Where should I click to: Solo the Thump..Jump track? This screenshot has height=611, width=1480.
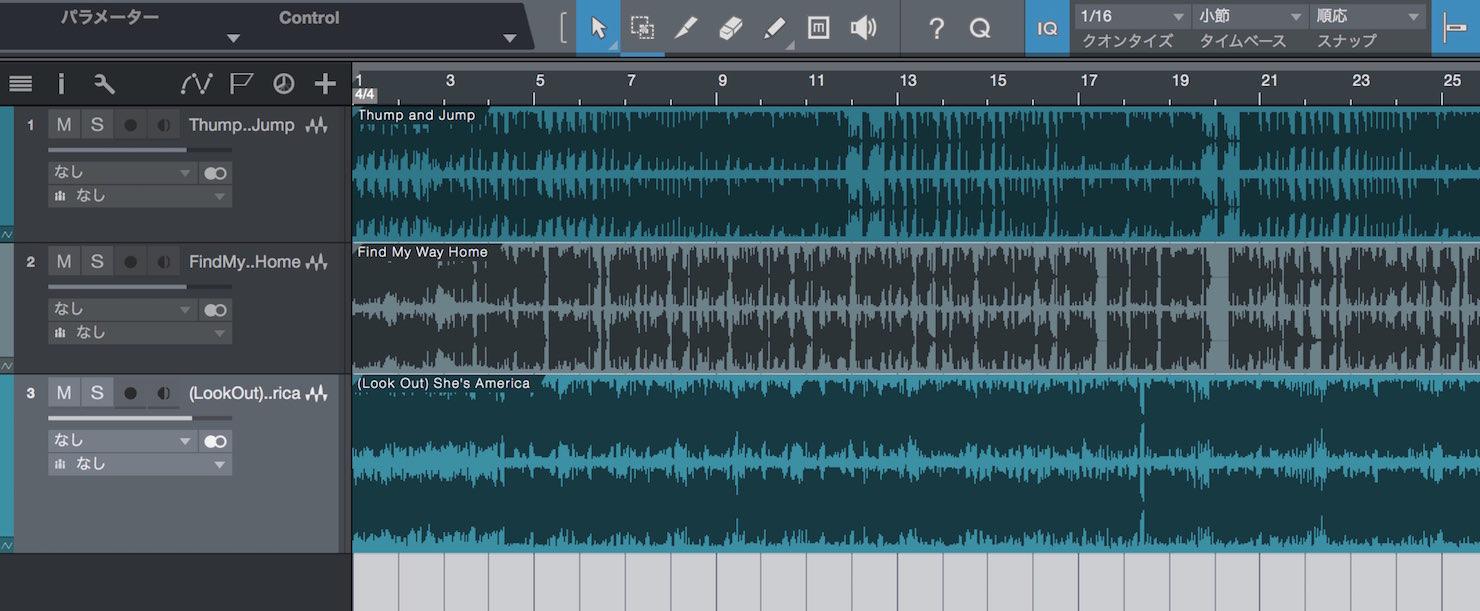tap(97, 125)
